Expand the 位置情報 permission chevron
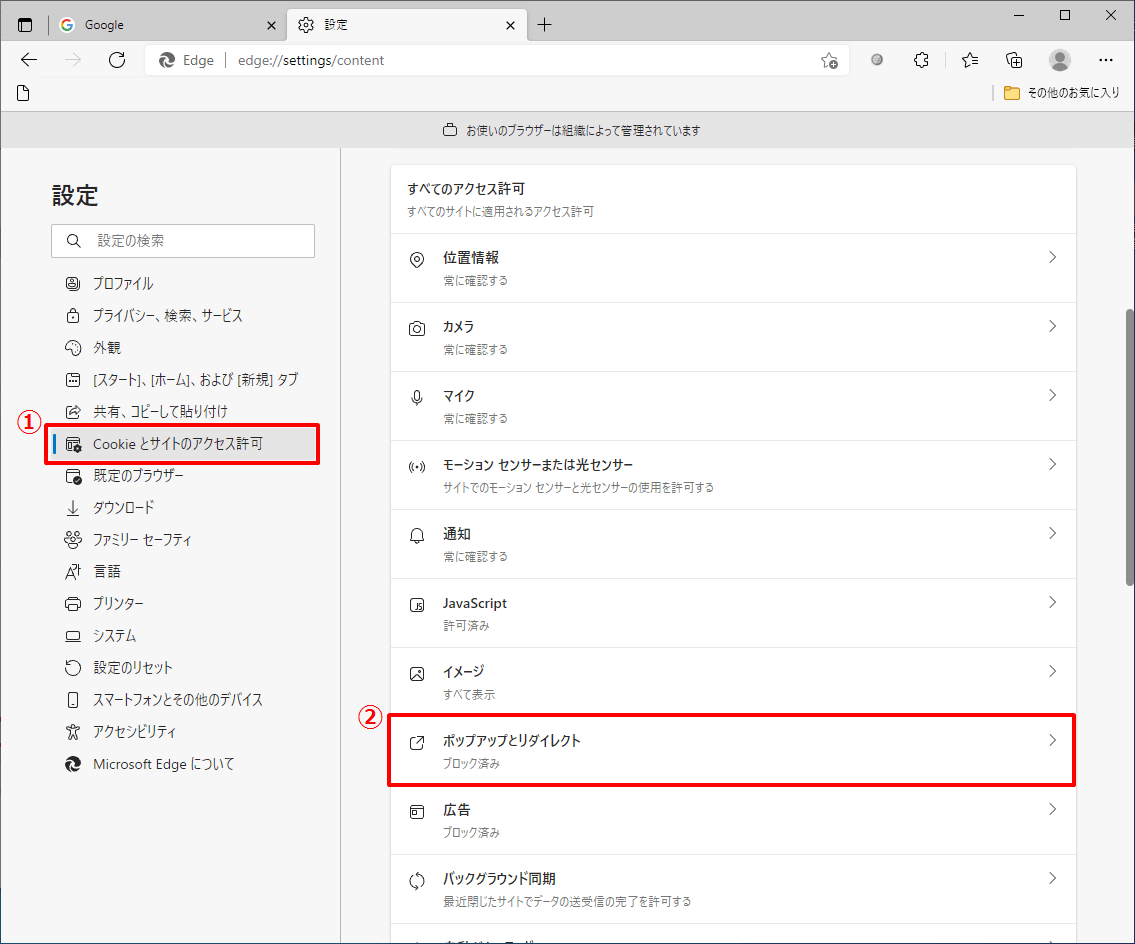This screenshot has height=944, width=1135. point(1052,258)
